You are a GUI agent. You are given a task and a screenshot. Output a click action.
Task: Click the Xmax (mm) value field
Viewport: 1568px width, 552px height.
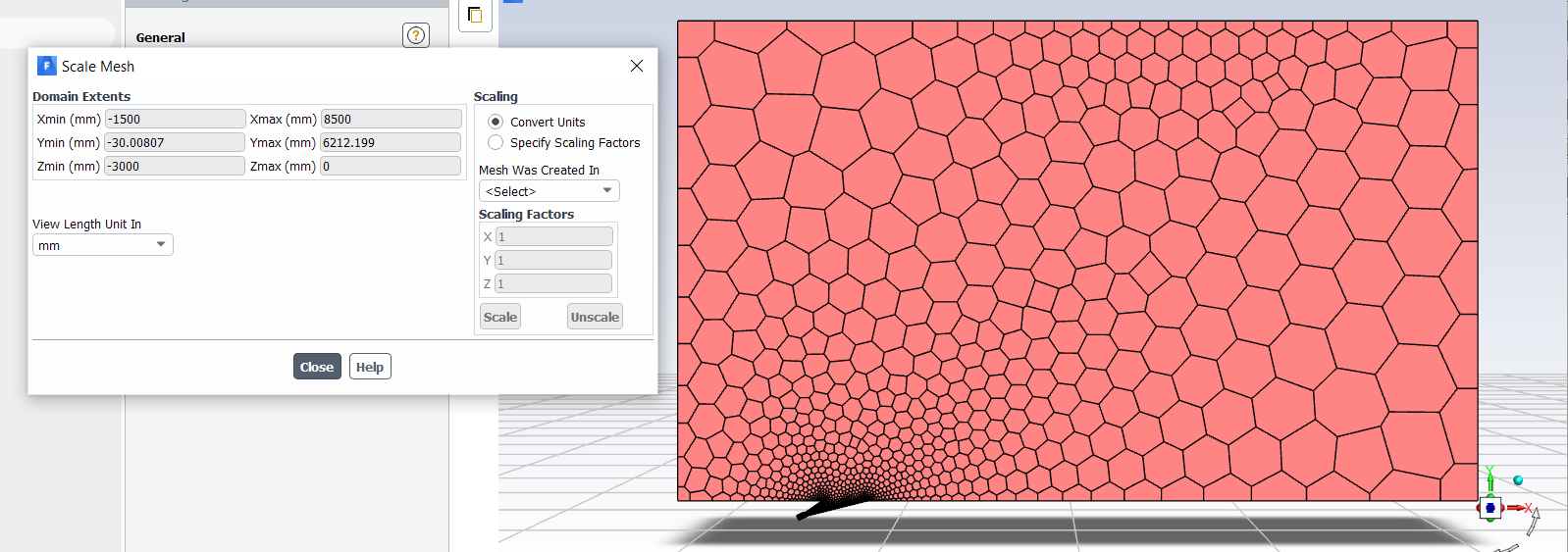pyautogui.click(x=391, y=119)
